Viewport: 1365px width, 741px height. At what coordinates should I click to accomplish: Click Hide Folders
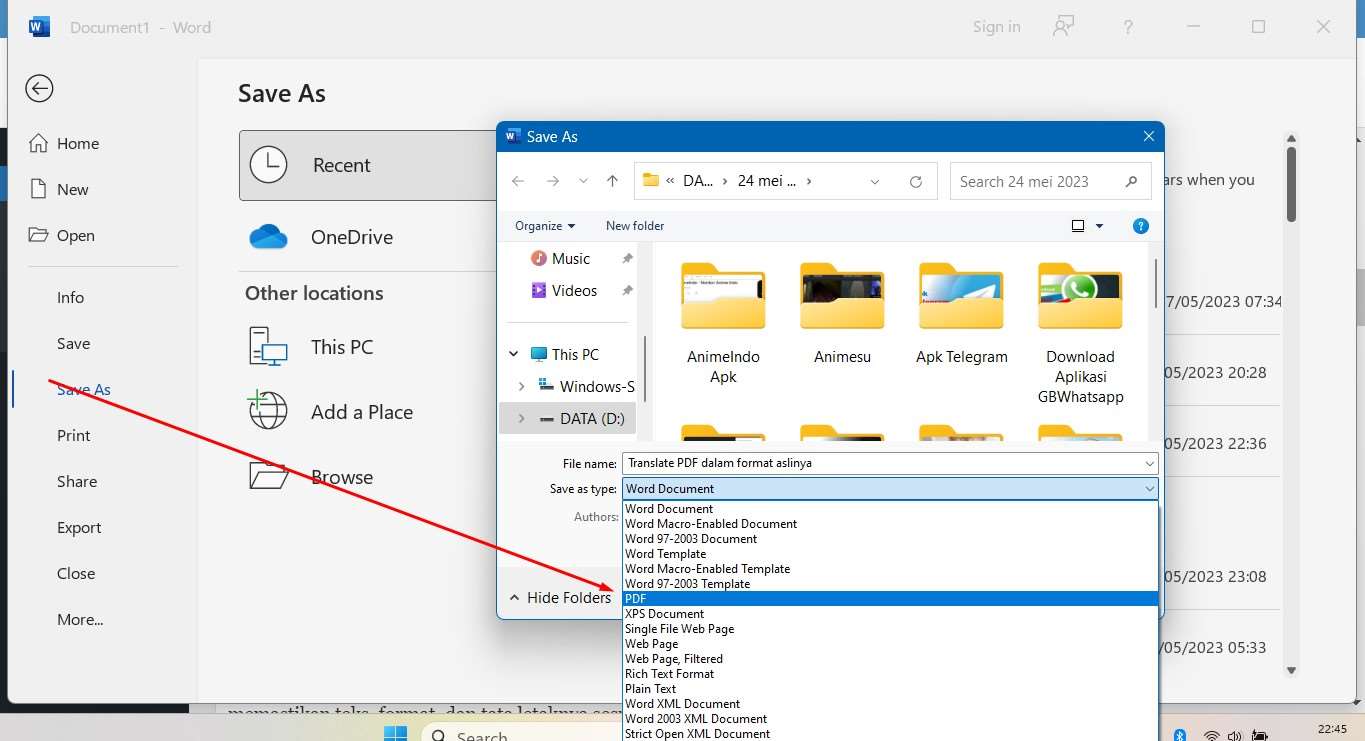click(560, 597)
